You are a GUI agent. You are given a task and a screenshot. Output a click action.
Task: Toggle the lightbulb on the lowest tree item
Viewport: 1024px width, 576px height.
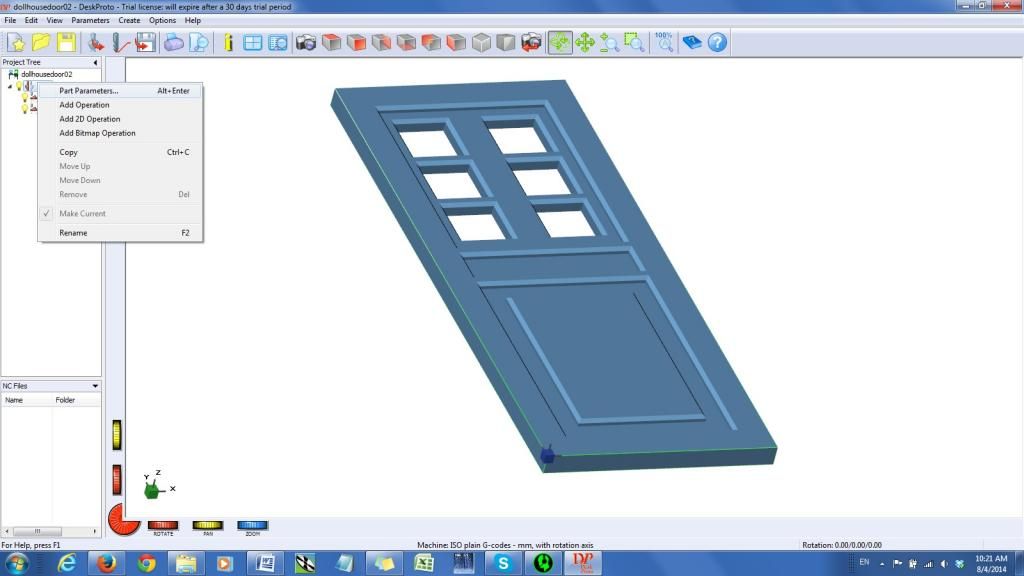[25, 110]
